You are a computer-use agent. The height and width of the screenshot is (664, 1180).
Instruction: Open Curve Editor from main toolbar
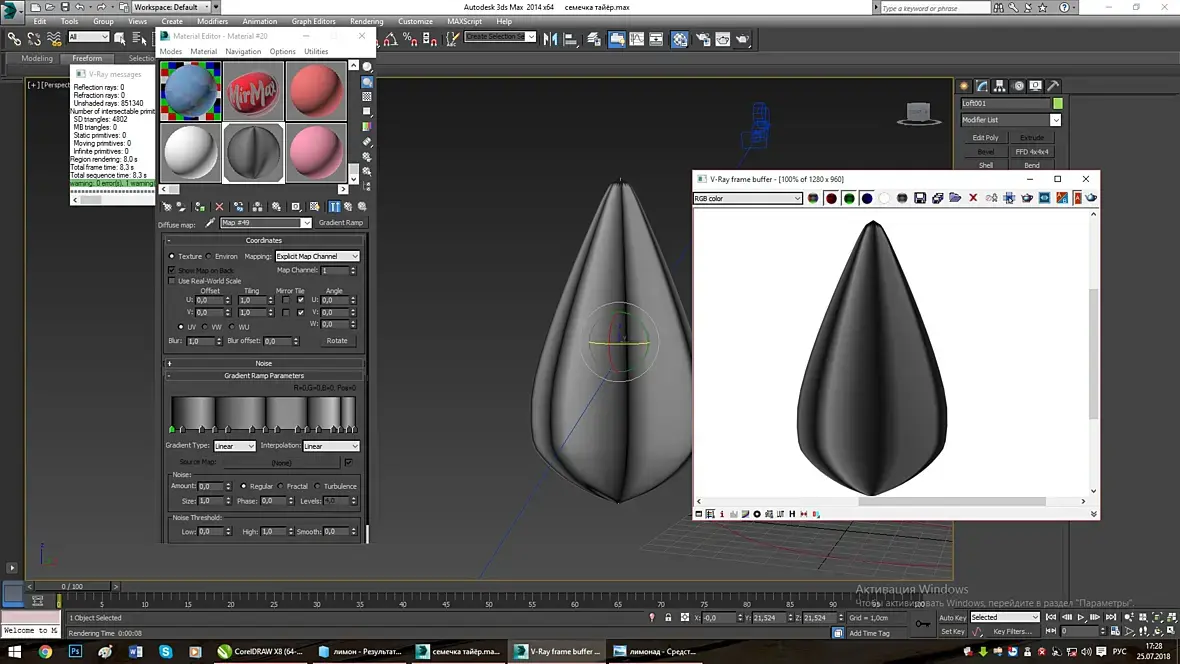(x=637, y=39)
